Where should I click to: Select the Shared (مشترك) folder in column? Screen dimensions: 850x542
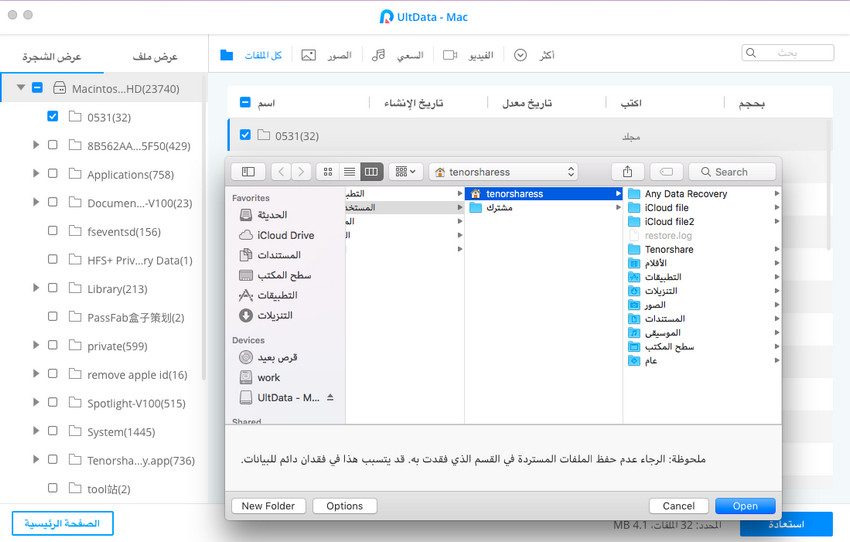click(544, 208)
